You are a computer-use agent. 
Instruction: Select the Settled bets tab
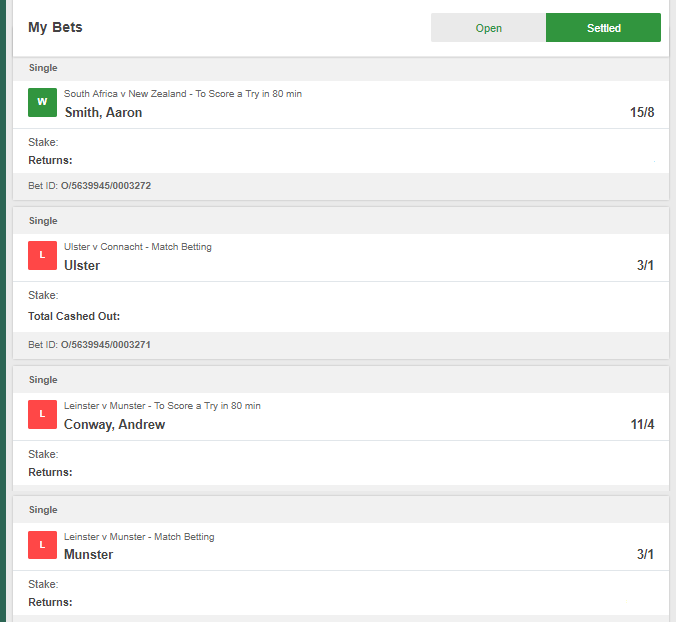pos(603,28)
